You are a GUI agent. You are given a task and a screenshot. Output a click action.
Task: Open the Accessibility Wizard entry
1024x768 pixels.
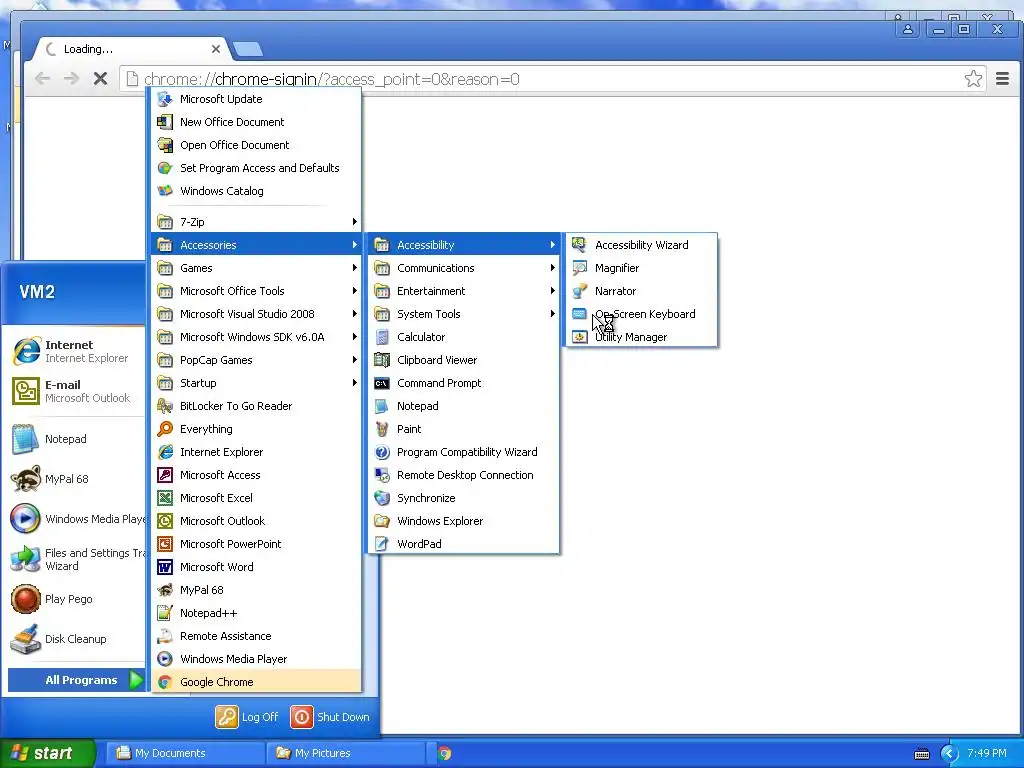(642, 245)
